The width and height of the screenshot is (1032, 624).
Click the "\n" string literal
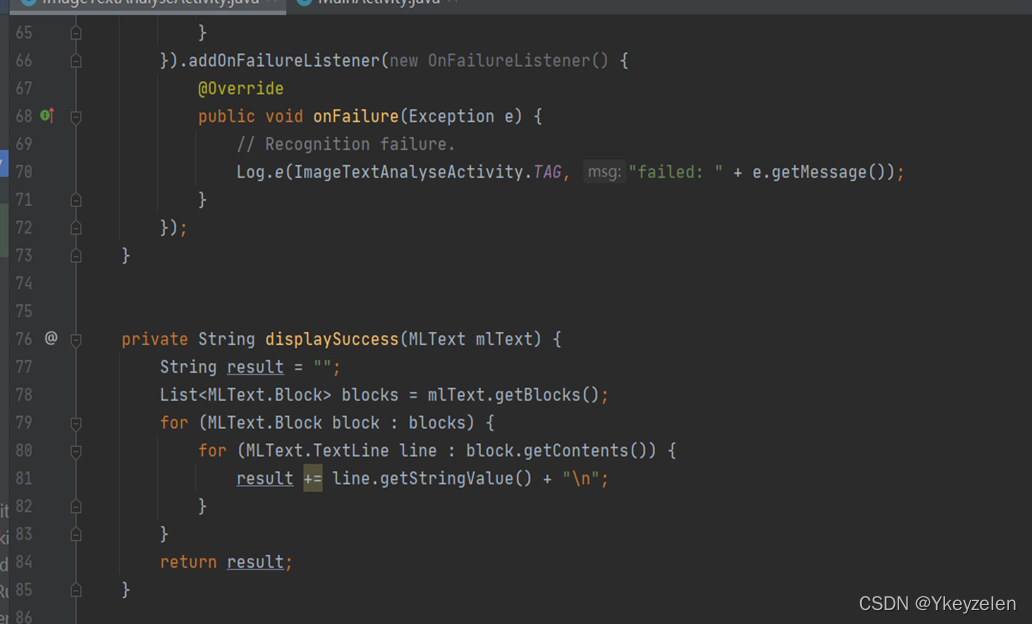click(x=580, y=479)
